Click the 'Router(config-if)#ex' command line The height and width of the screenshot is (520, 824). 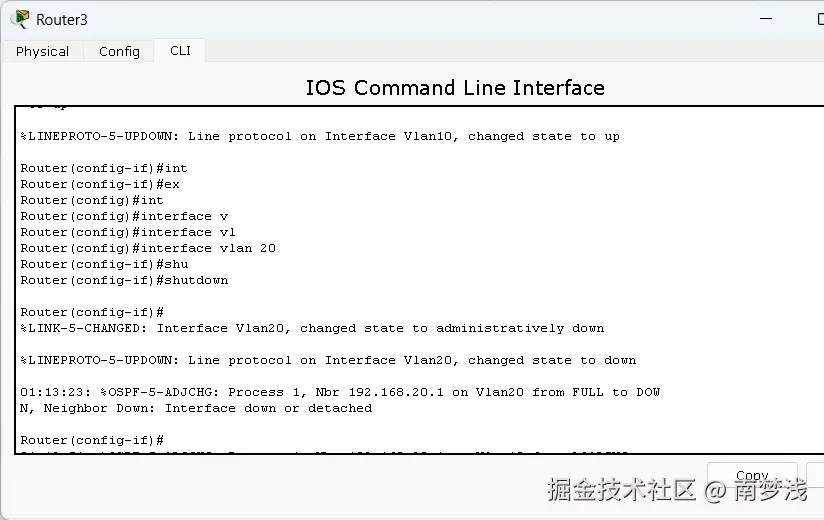coord(100,184)
